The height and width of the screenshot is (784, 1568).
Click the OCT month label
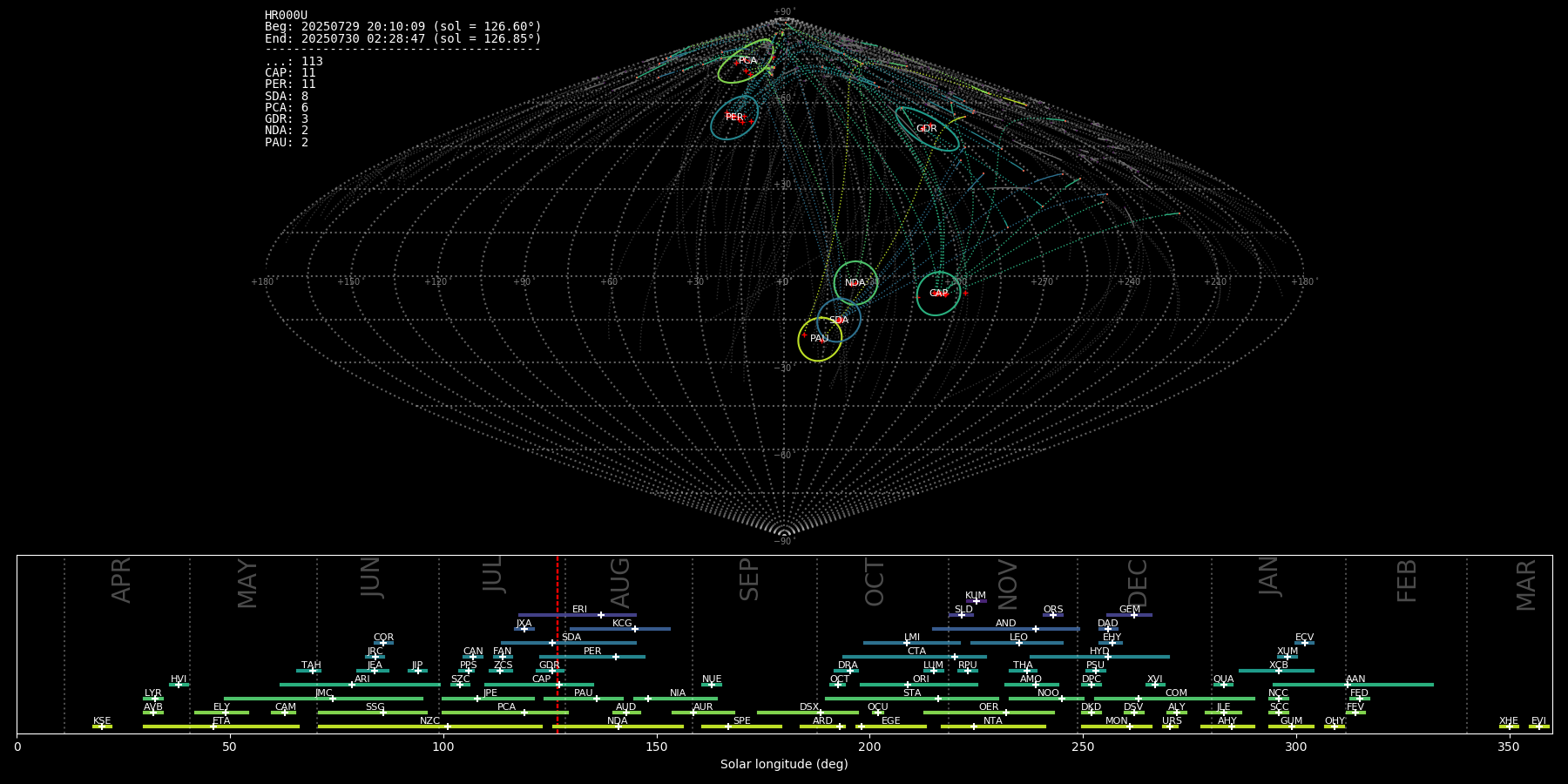tap(875, 583)
